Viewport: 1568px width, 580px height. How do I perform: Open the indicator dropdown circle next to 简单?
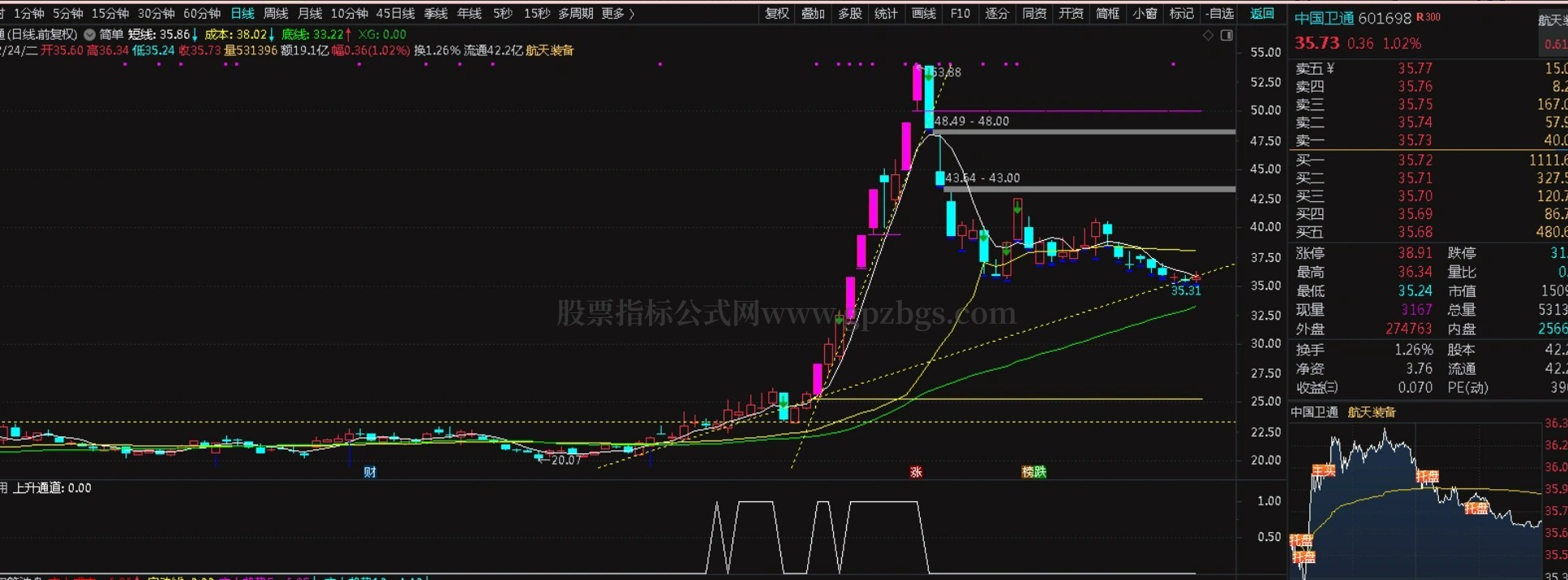tap(89, 35)
